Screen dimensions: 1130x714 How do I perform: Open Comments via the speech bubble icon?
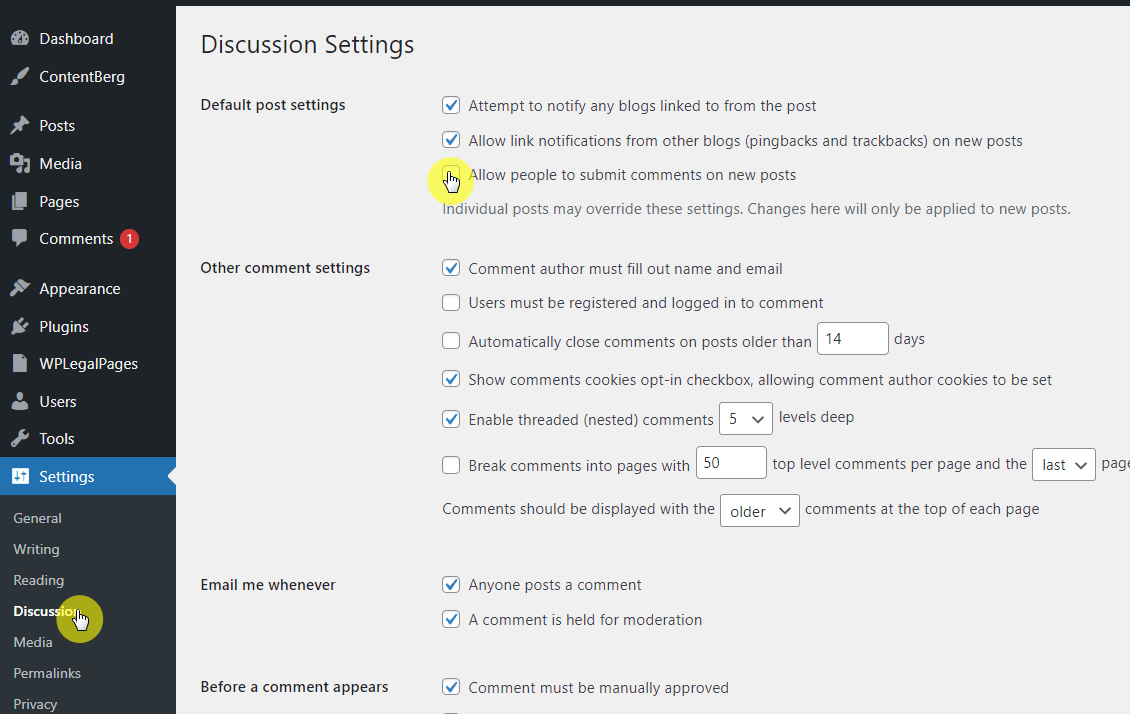(22, 238)
